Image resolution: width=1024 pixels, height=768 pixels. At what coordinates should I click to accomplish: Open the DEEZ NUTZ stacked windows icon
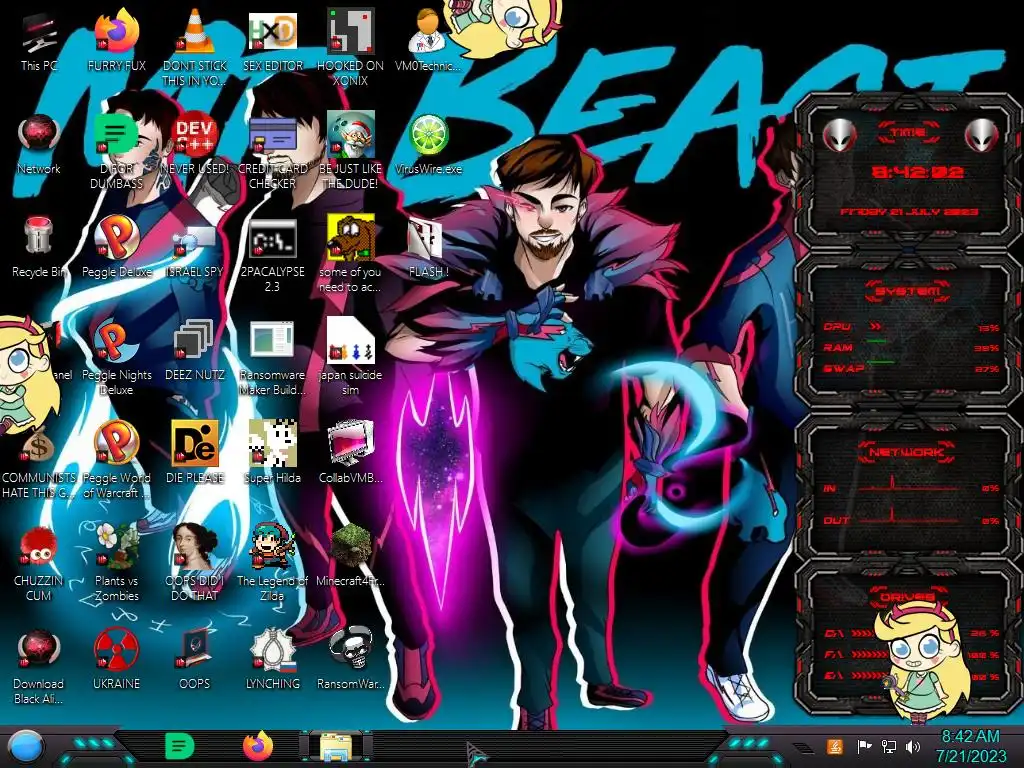pos(195,341)
